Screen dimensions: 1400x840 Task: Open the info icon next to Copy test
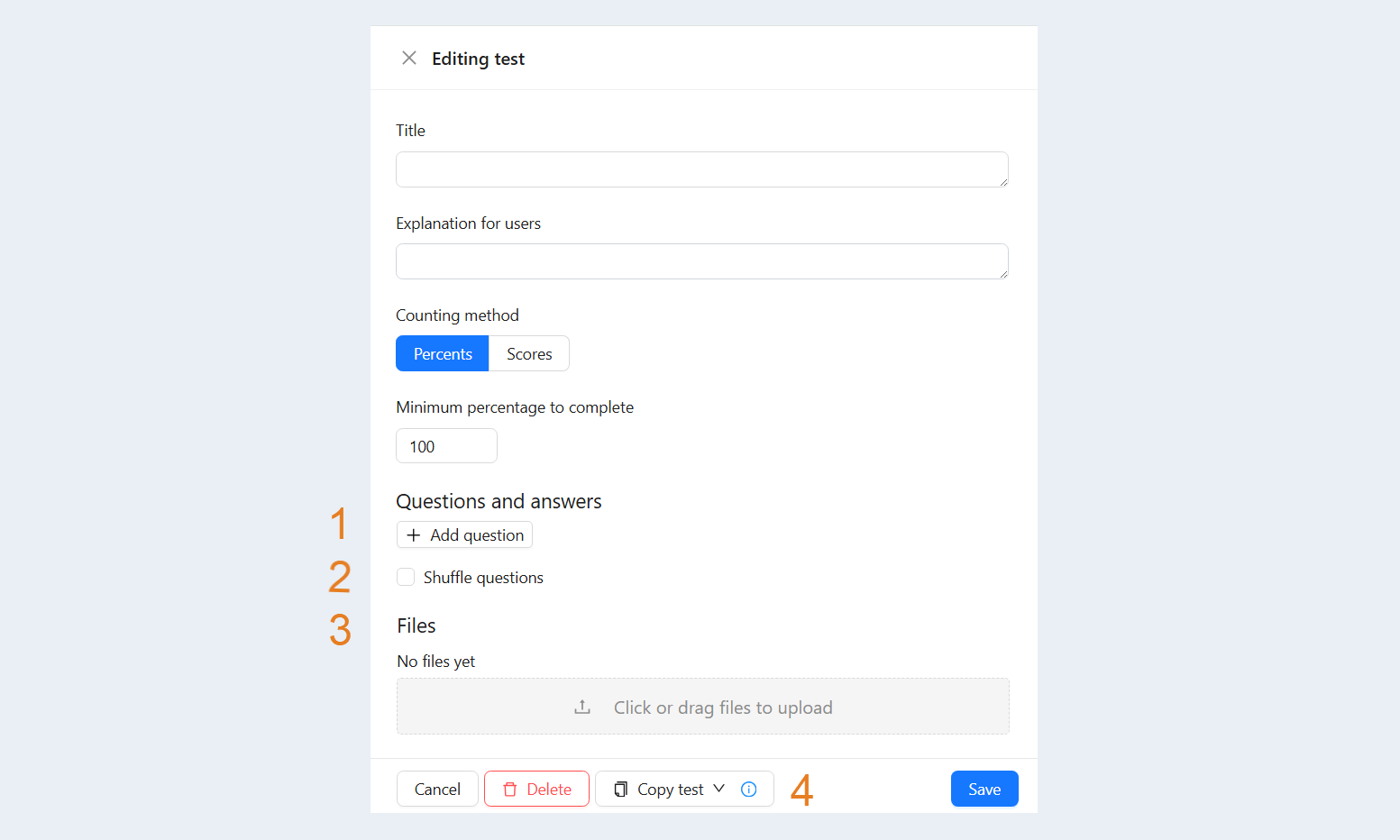coord(749,790)
